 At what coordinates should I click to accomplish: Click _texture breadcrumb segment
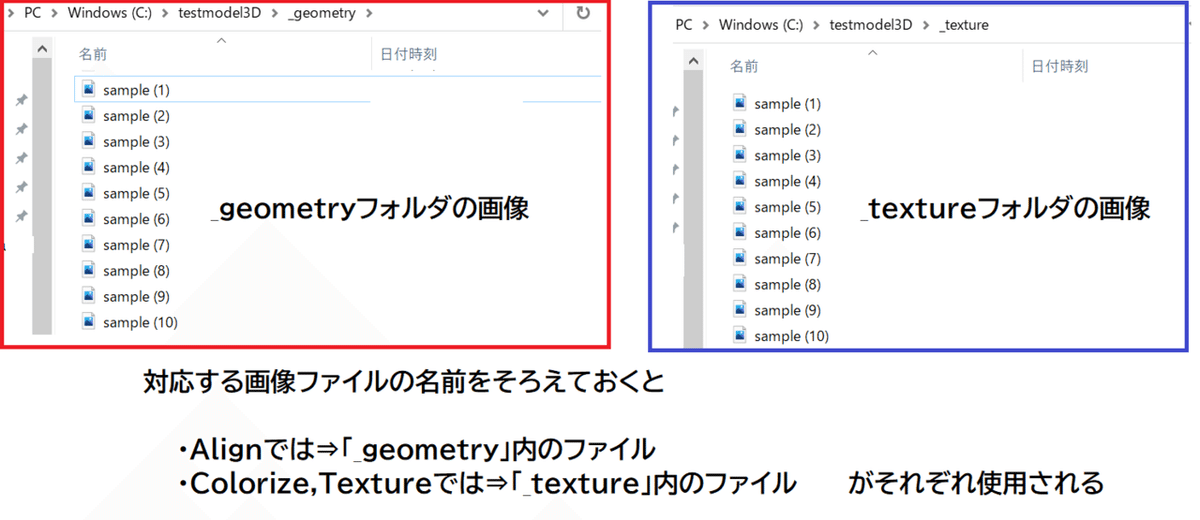coord(964,25)
